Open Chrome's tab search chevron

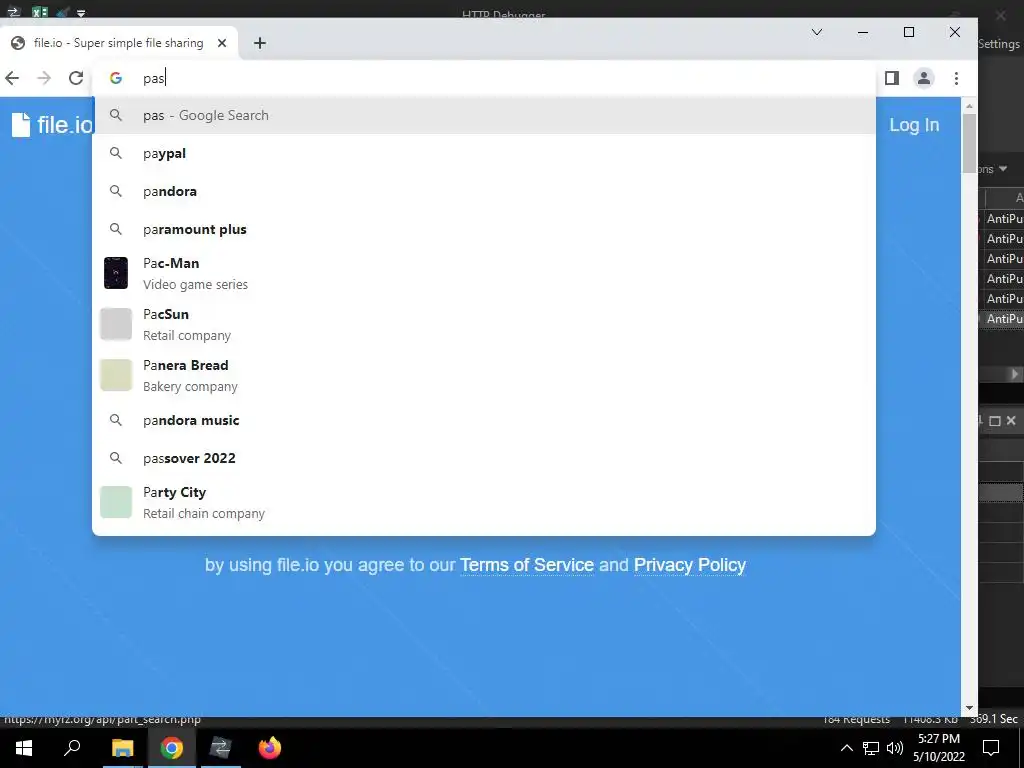pos(816,32)
